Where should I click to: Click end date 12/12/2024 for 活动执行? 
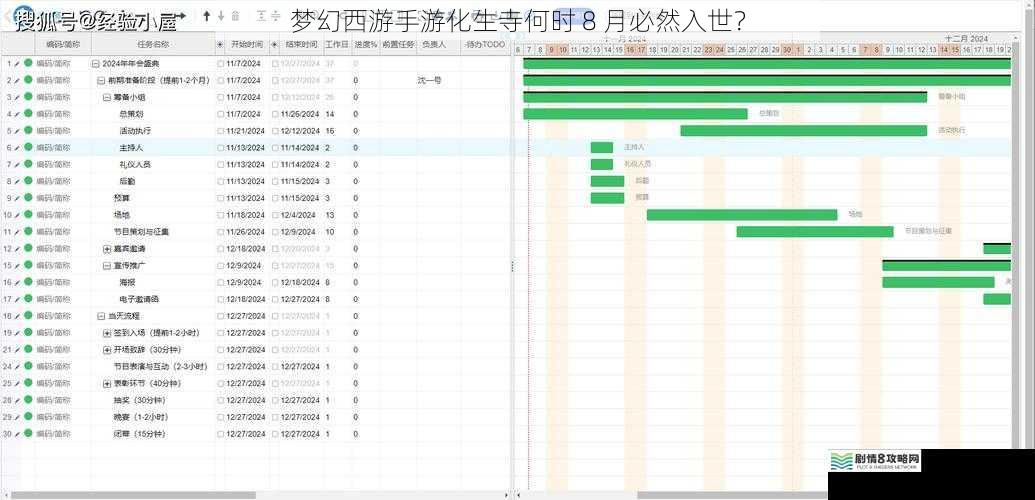[x=300, y=131]
